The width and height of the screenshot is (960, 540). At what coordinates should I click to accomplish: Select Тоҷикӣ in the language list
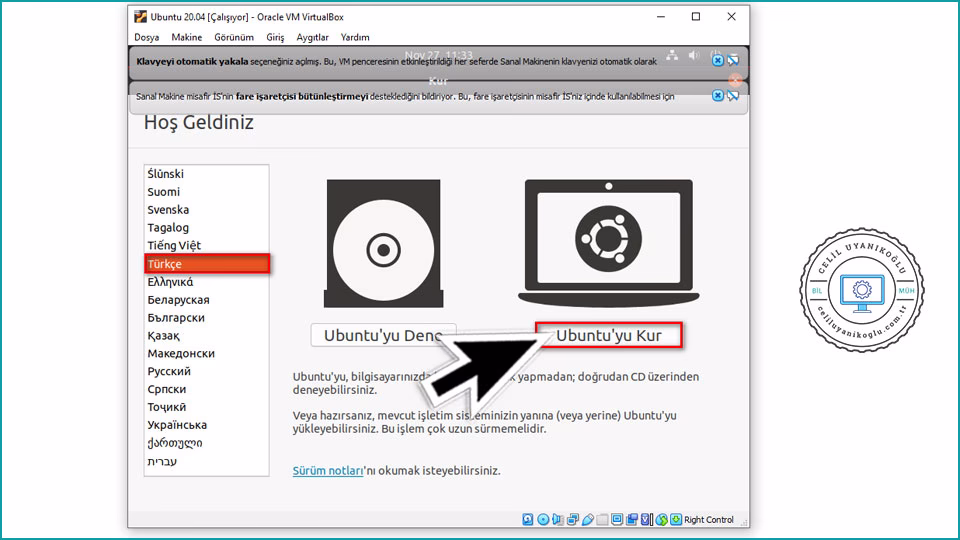pos(206,407)
